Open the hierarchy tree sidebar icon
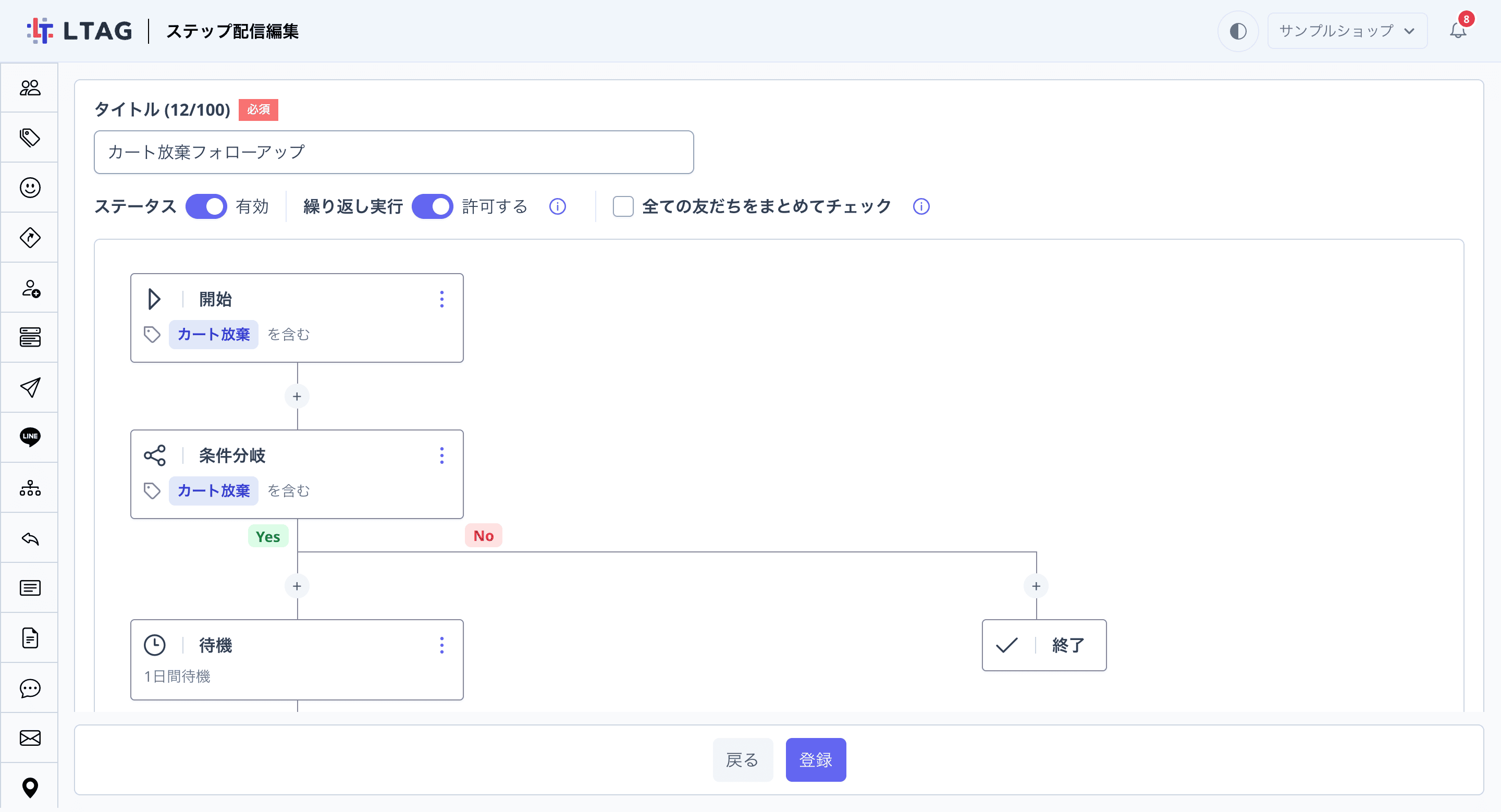This screenshot has width=1501, height=812. coord(30,487)
